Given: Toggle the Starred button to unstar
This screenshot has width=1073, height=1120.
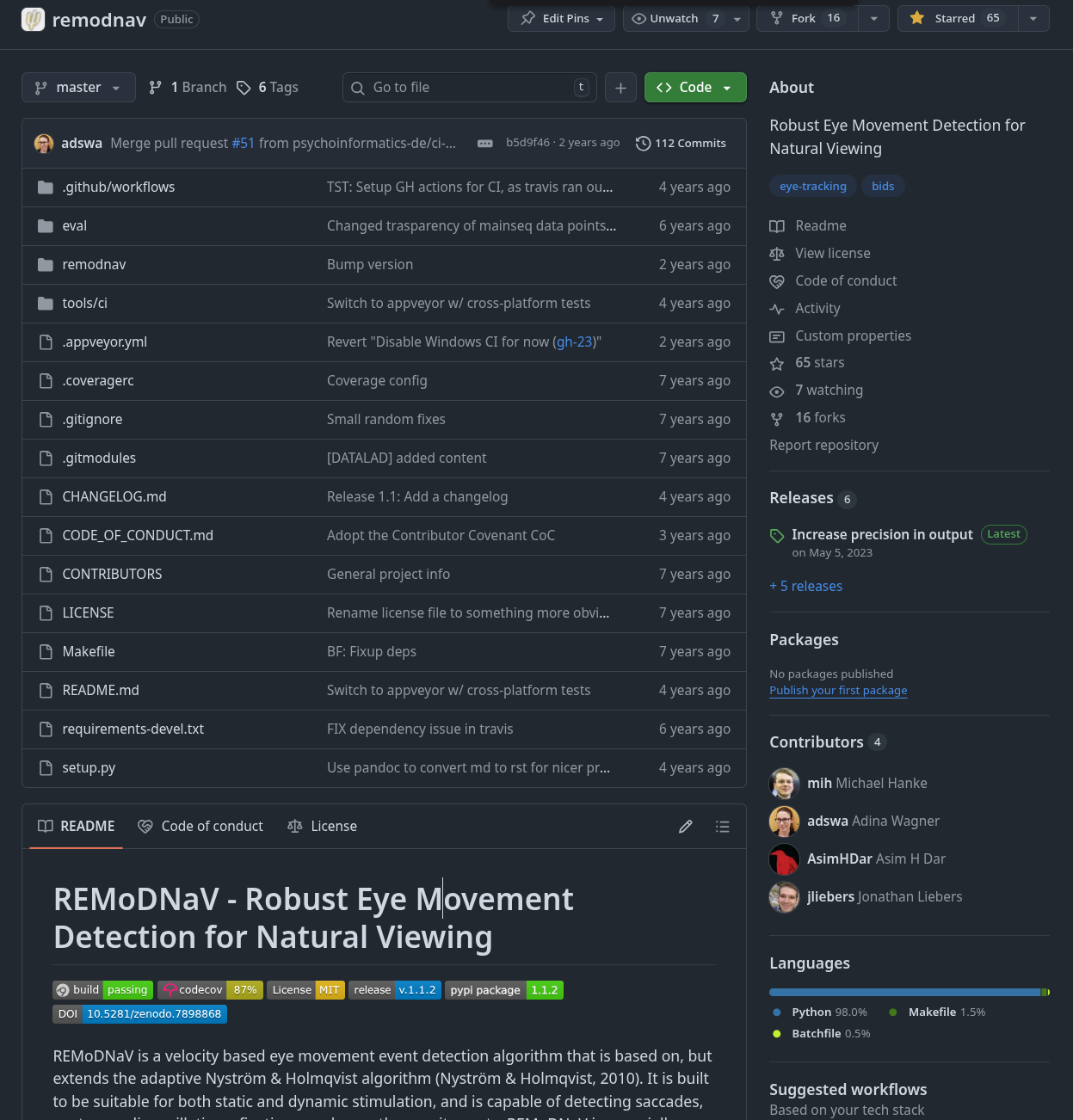Looking at the screenshot, I should tap(957, 18).
